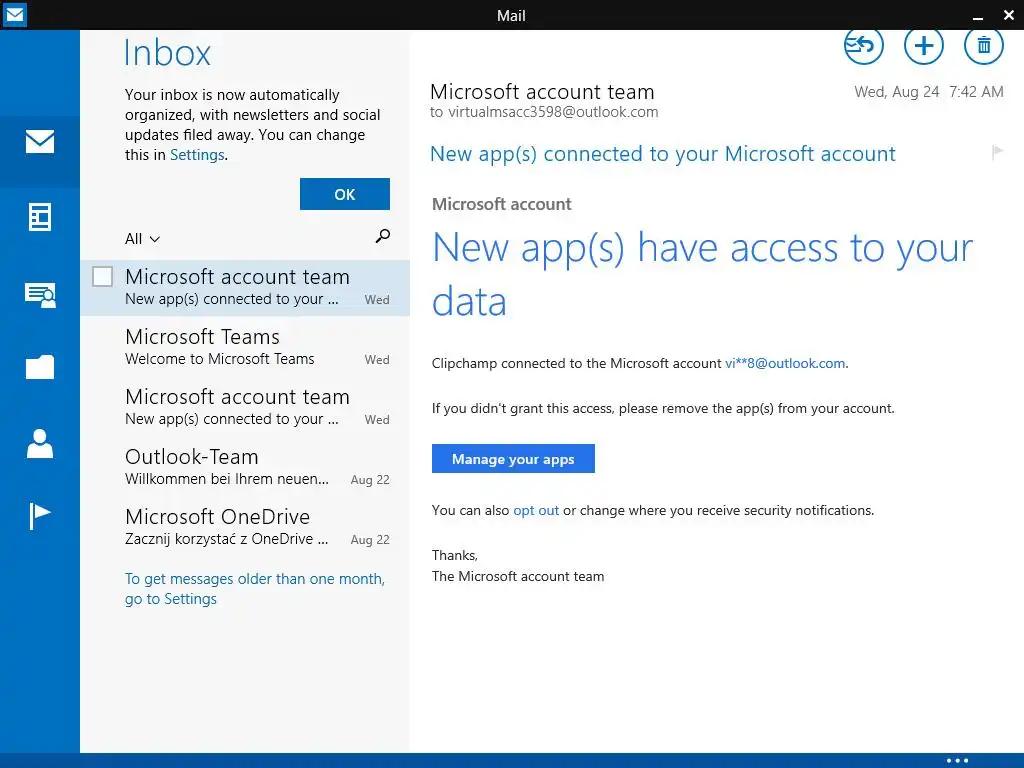Image resolution: width=1024 pixels, height=768 pixels.
Task: Flag the opened message
Action: pos(997,152)
